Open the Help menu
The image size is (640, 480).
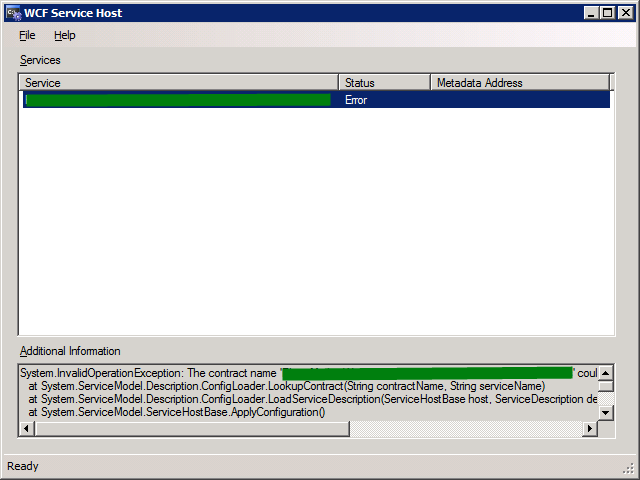point(64,36)
